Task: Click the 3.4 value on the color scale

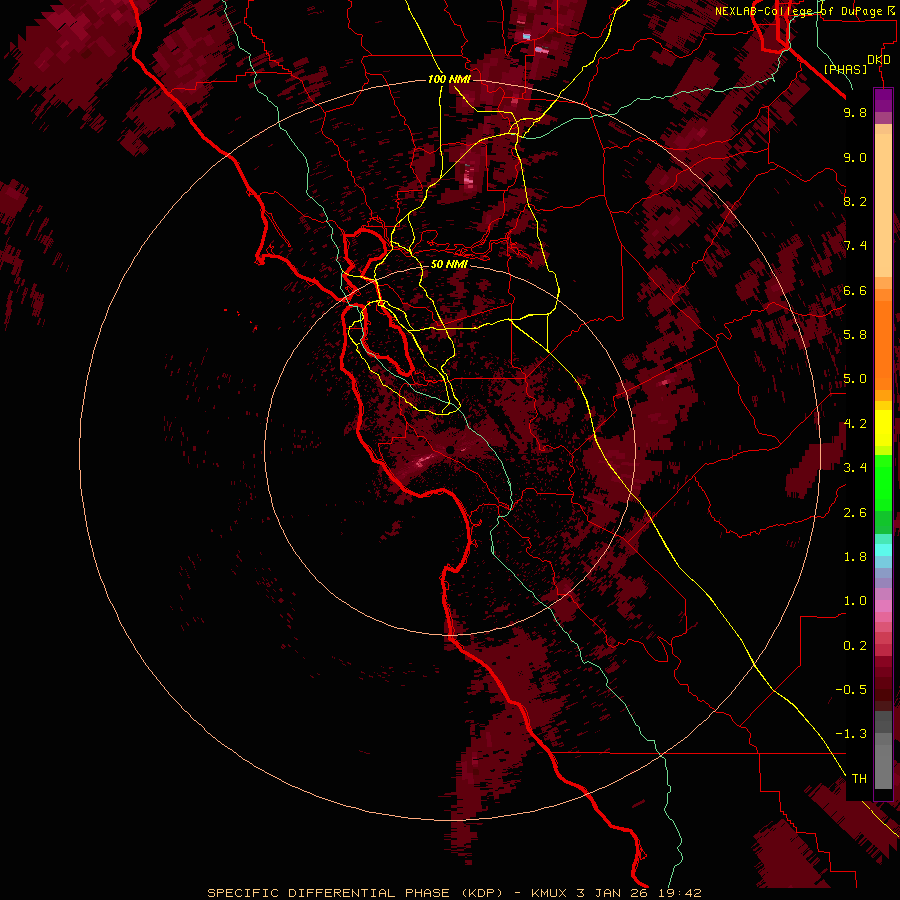Action: pos(855,468)
